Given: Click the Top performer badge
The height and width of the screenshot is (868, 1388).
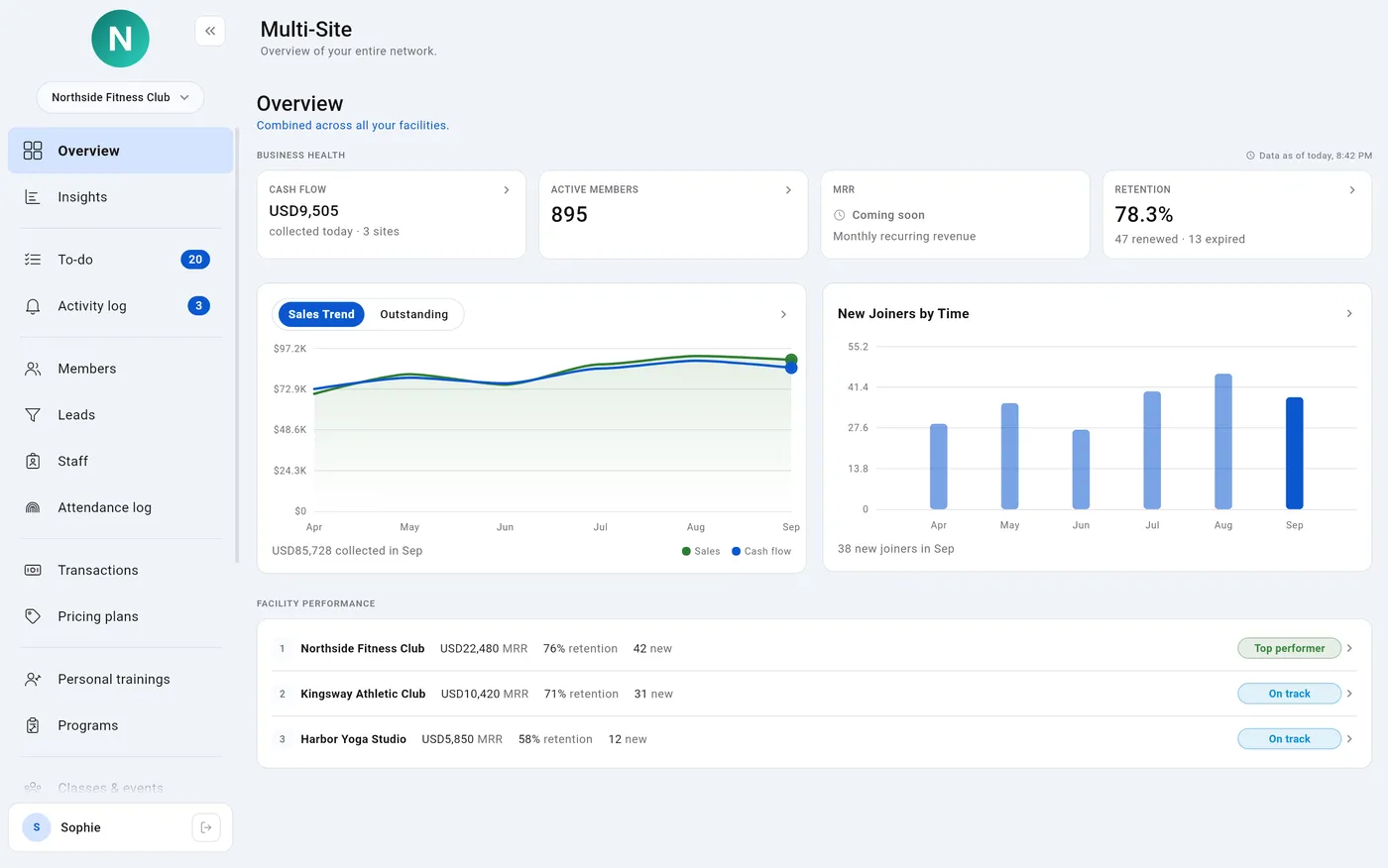Looking at the screenshot, I should 1289,648.
